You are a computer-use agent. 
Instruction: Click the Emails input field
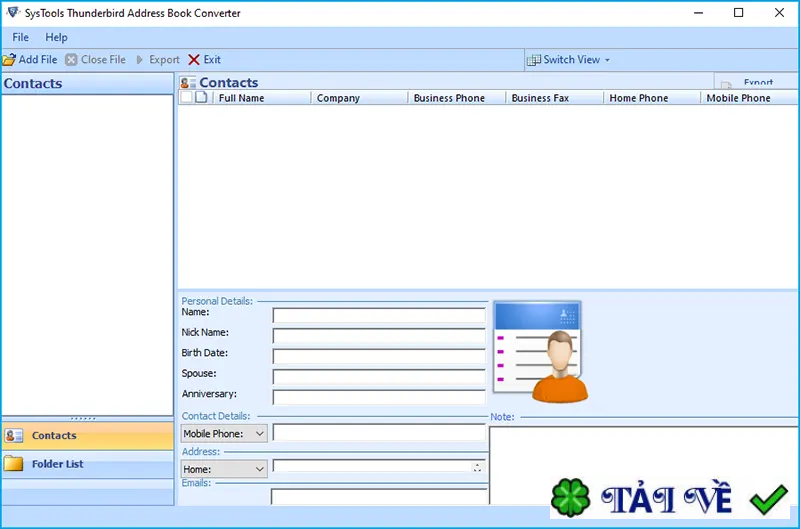[379, 497]
